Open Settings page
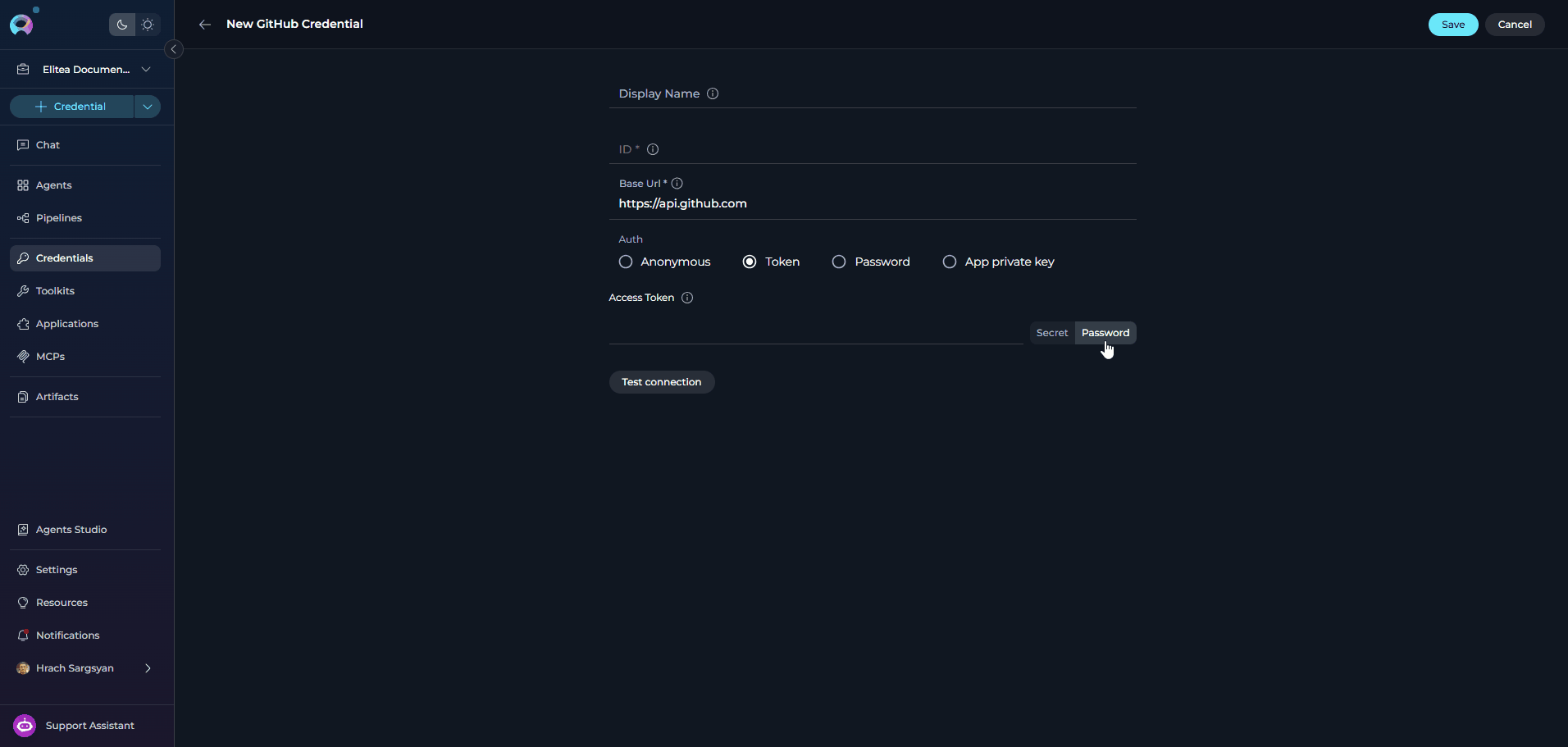Image resolution: width=1568 pixels, height=747 pixels. [85, 570]
